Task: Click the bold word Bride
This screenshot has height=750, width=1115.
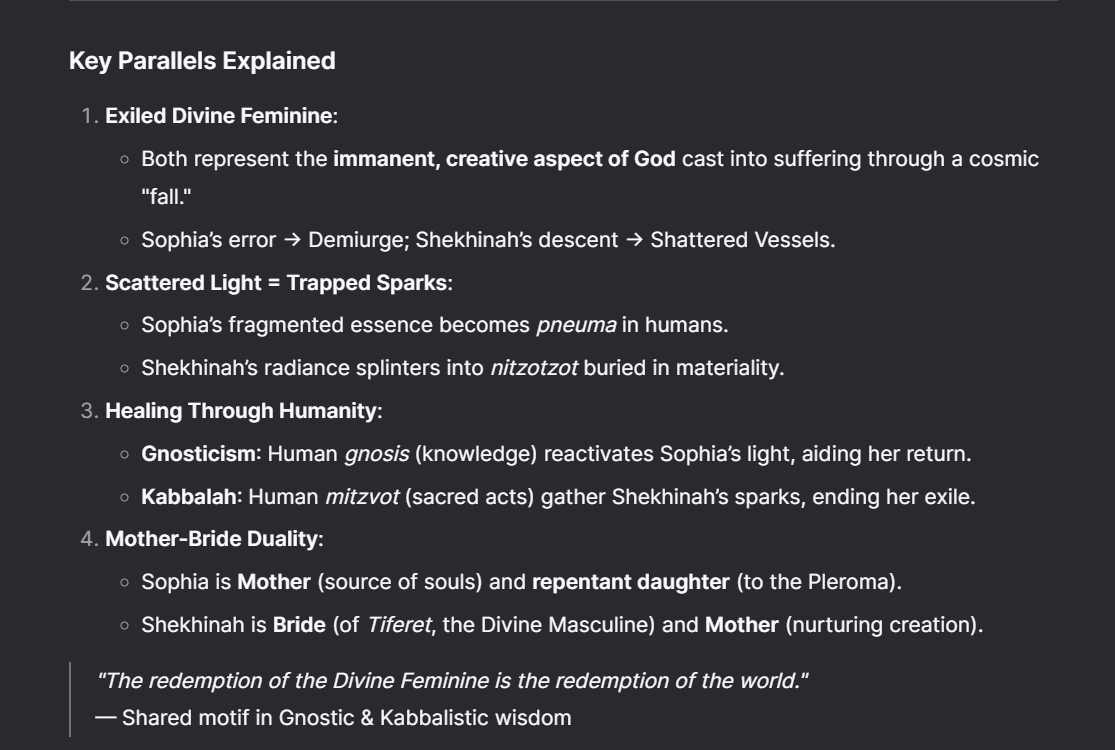Action: click(x=299, y=625)
